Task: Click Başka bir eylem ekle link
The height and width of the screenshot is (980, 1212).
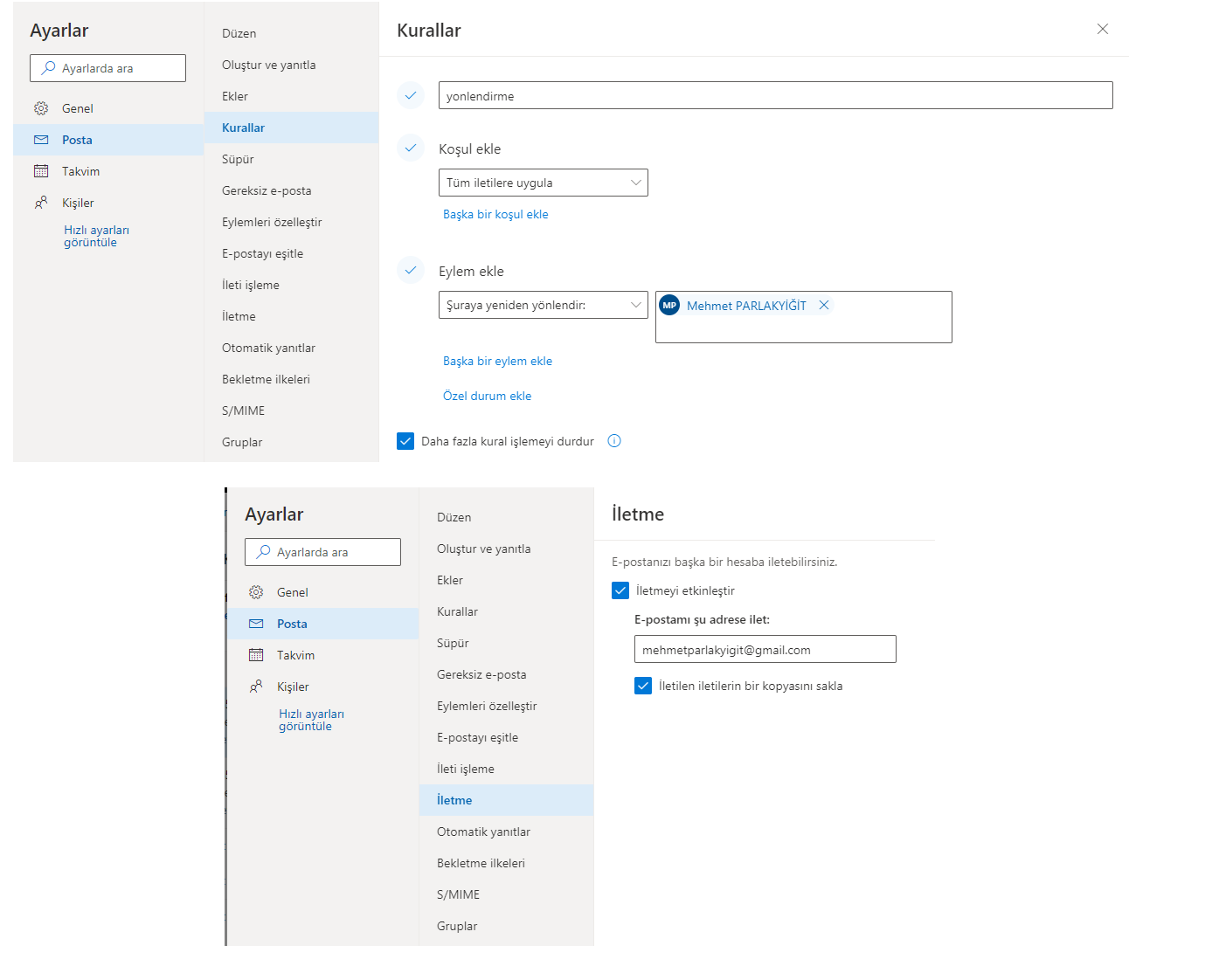Action: pos(497,361)
